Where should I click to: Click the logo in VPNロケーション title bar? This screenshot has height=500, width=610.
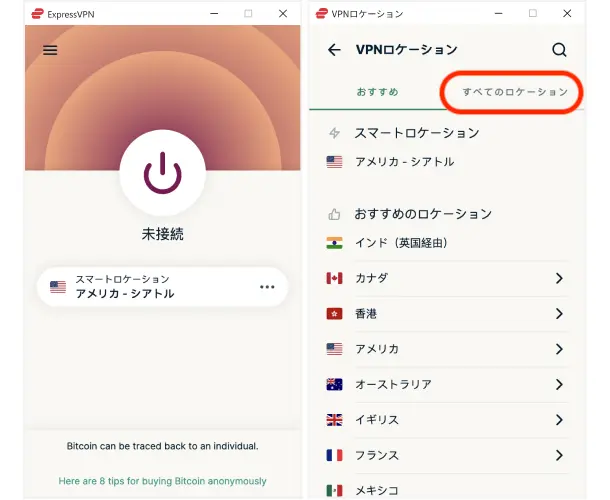pos(322,14)
